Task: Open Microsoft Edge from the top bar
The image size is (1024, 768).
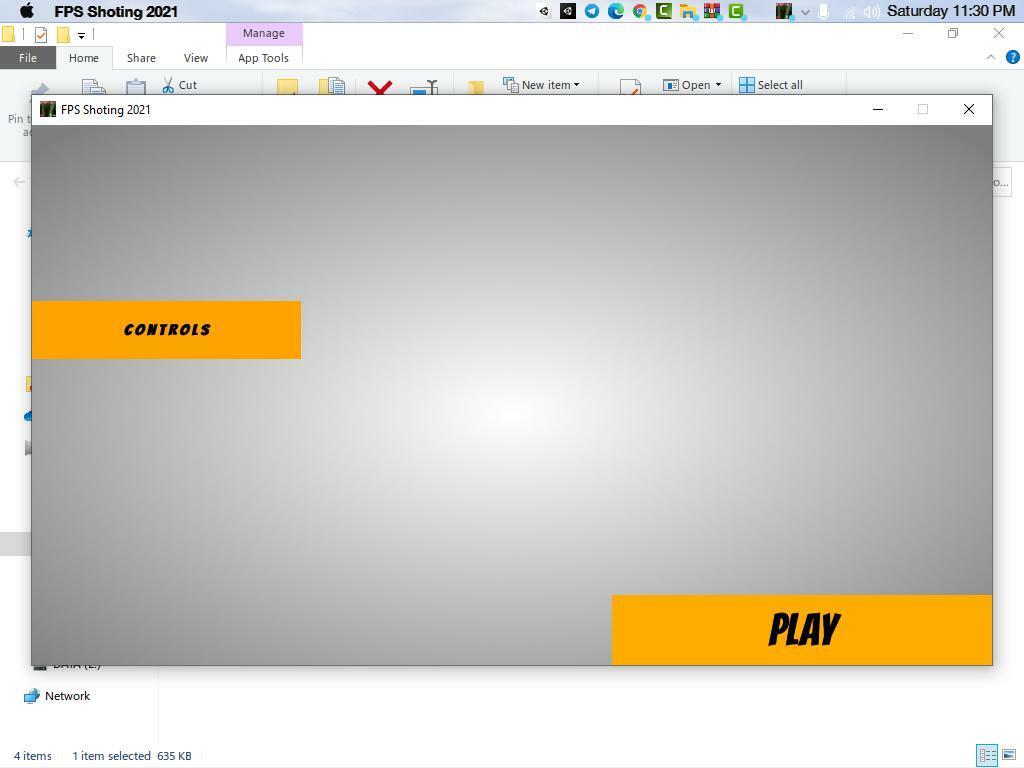Action: pos(616,11)
